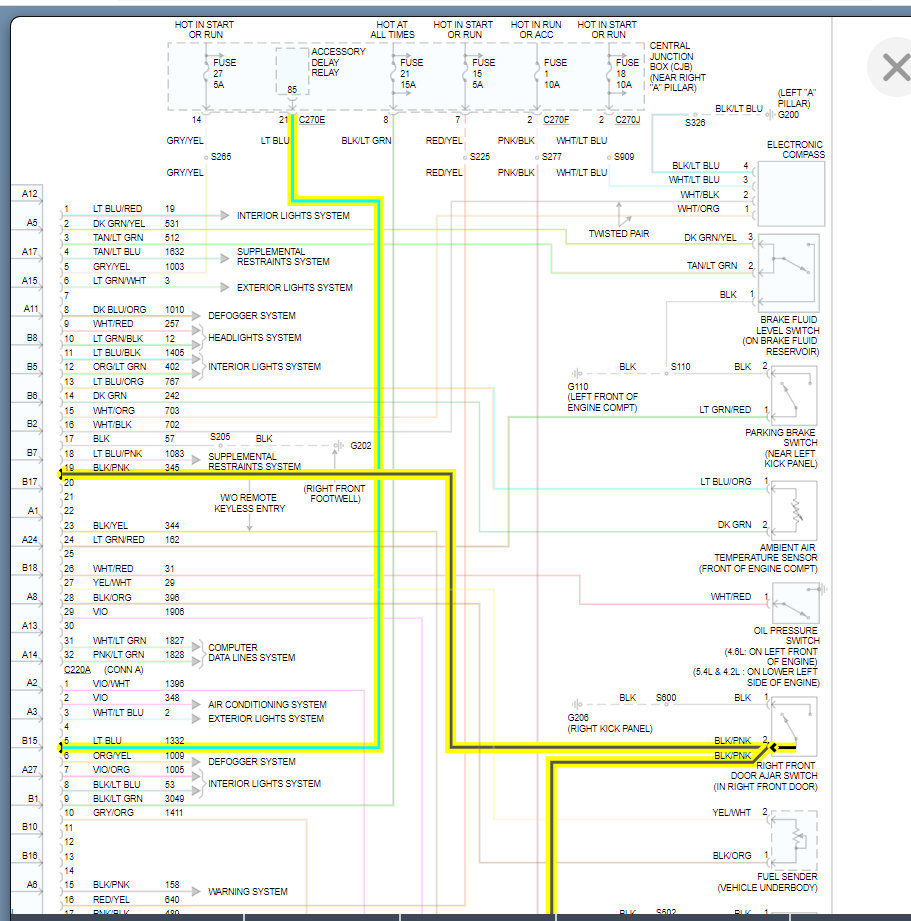Click wire label VIO/ORG 1005
The image size is (911, 921).
point(138,769)
